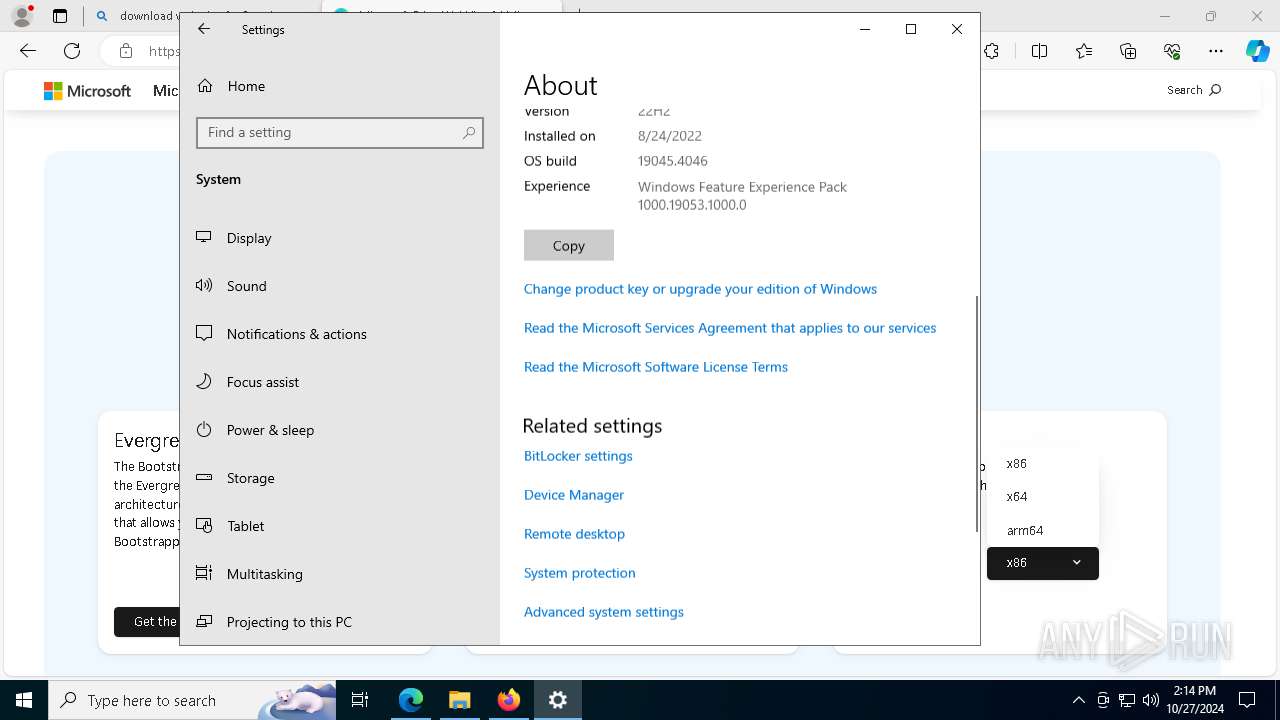Click Settings gear icon on taskbar
Screen dimensions: 1280x720
pyautogui.click(x=558, y=700)
